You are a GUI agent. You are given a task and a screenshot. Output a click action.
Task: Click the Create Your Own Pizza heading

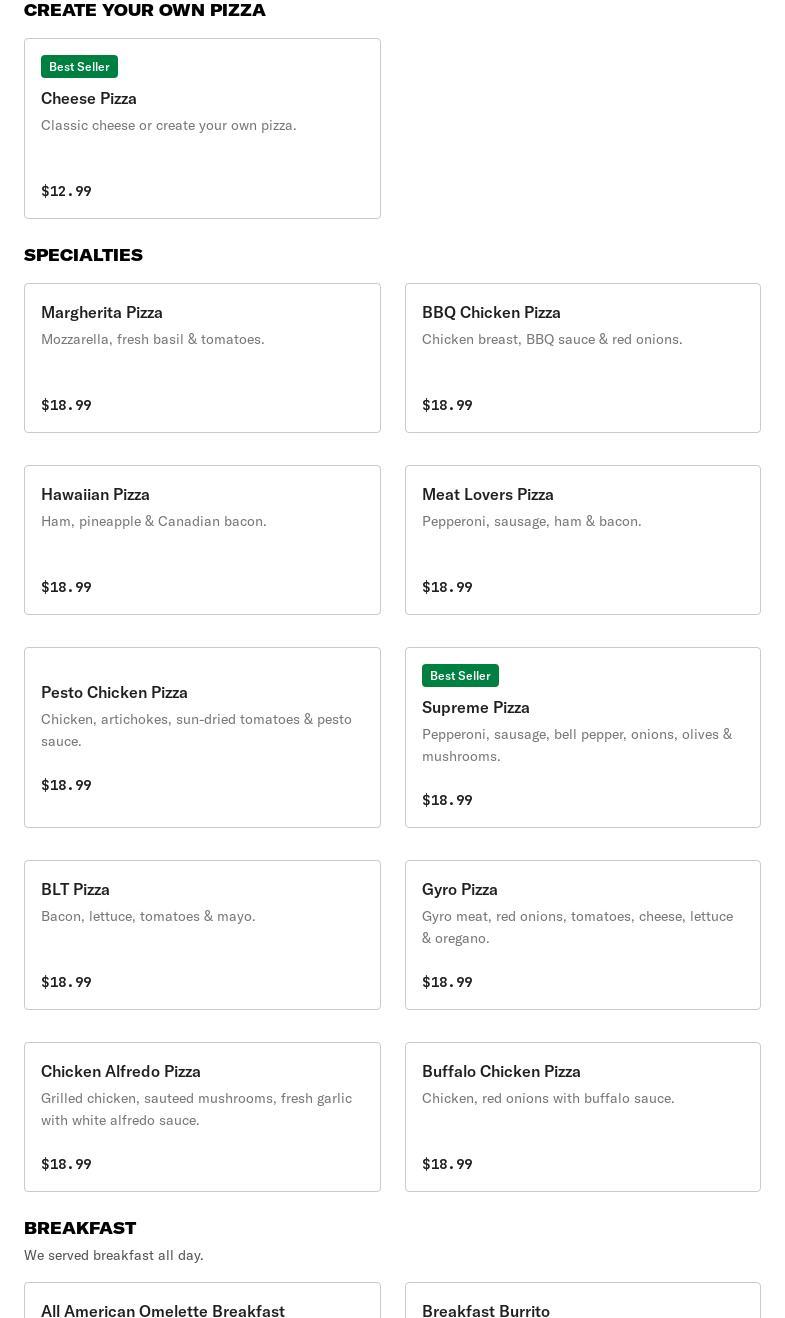pos(145,10)
